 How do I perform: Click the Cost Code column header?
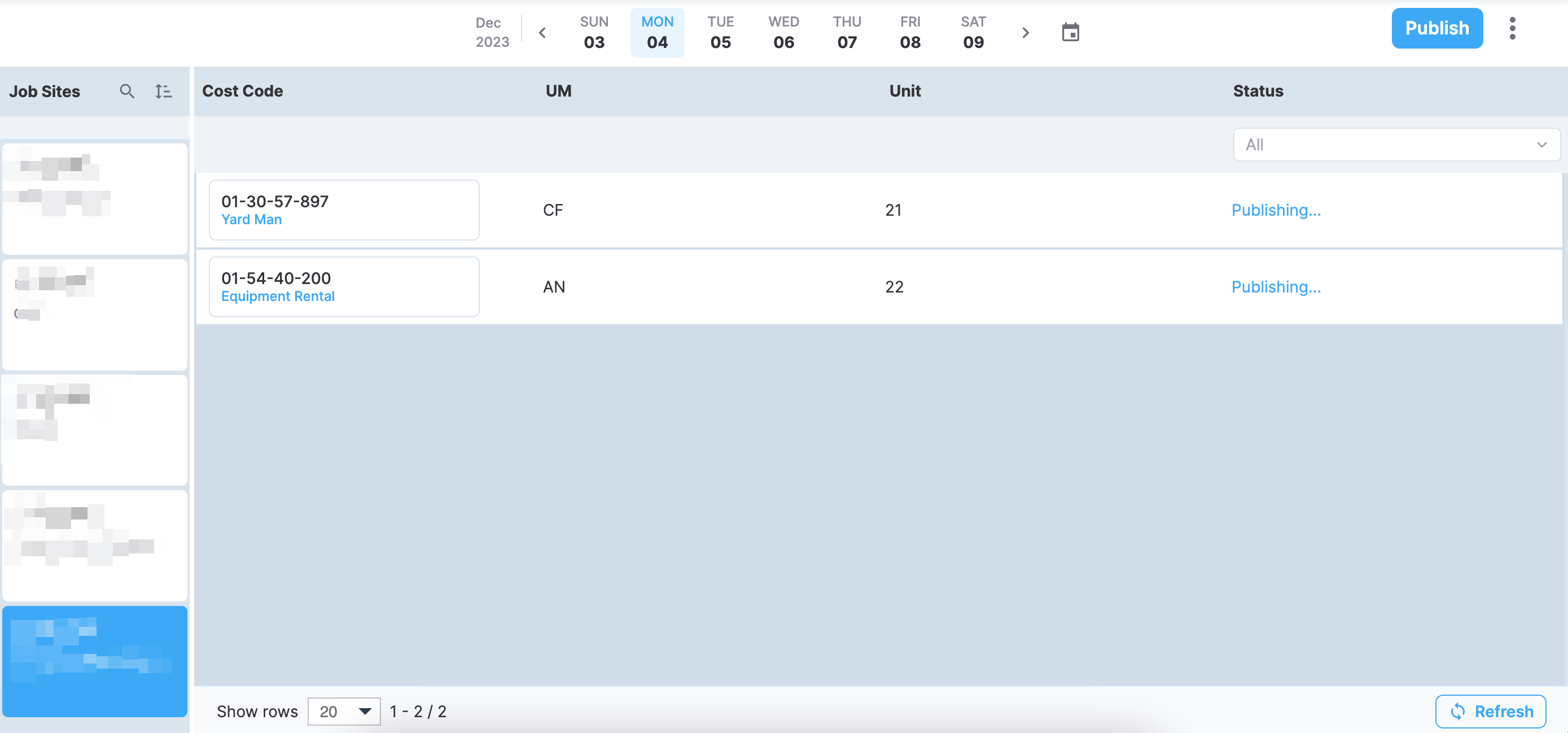click(x=242, y=91)
